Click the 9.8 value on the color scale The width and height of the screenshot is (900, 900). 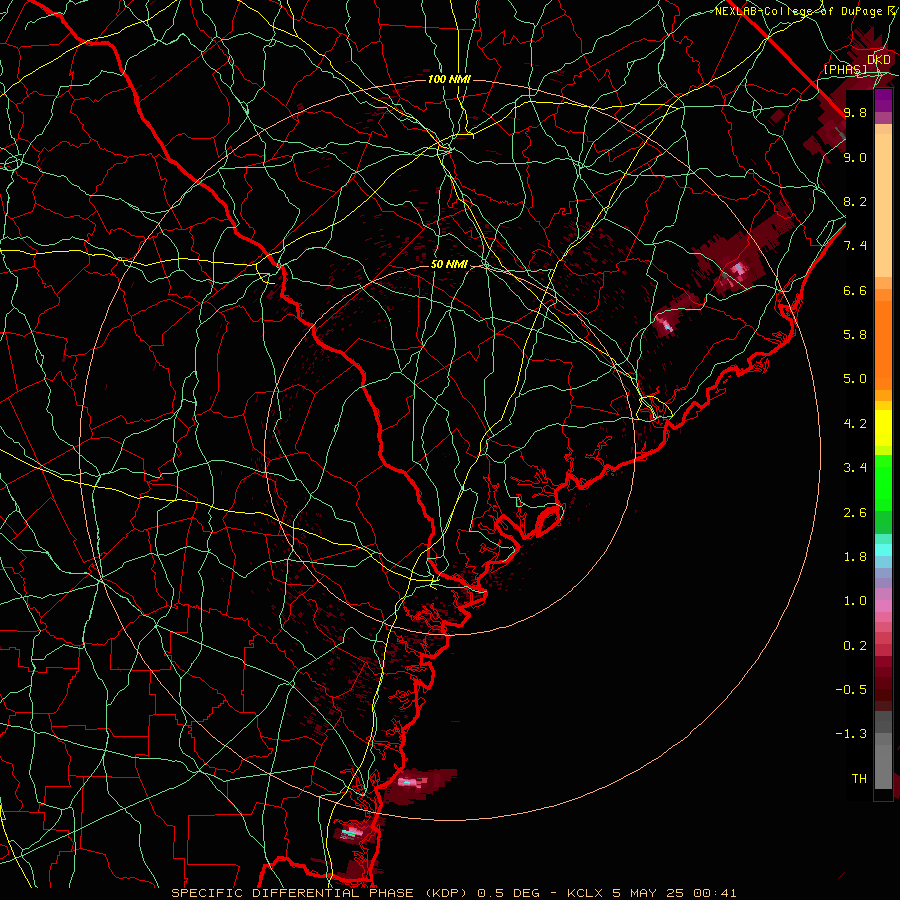(x=855, y=112)
